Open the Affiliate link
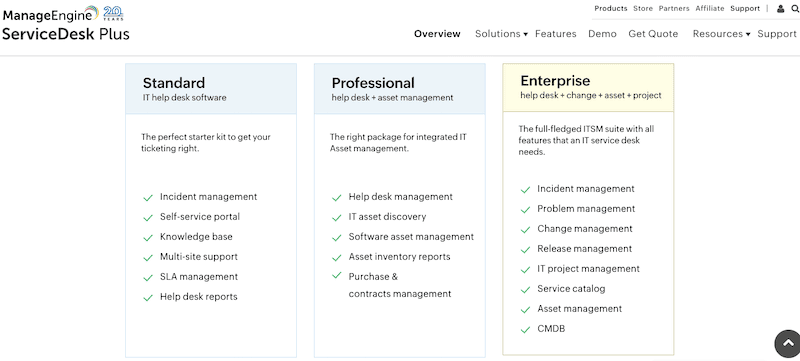 710,8
